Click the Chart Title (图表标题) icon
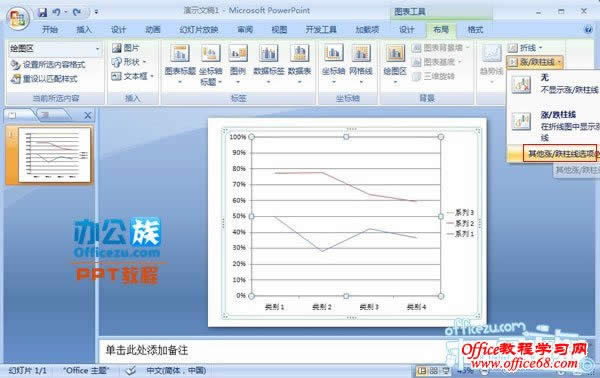600x378 pixels. [x=180, y=53]
